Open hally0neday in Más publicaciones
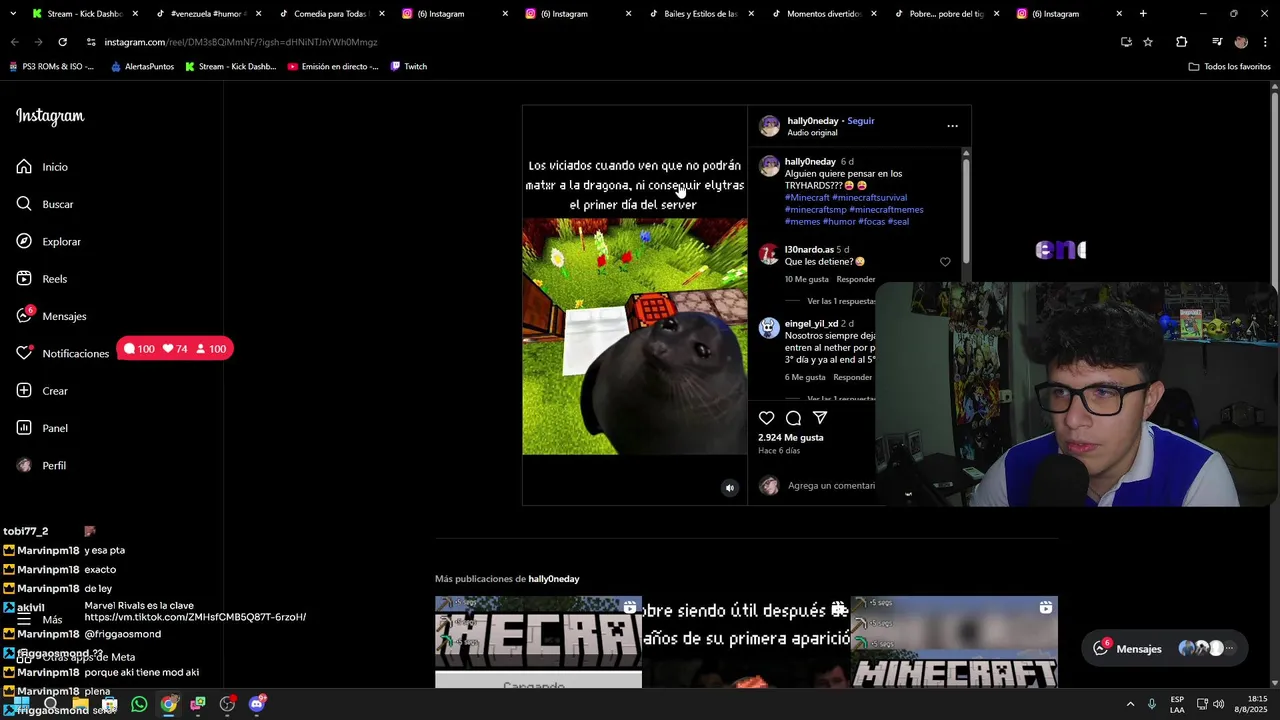This screenshot has width=1280, height=720. pos(554,579)
